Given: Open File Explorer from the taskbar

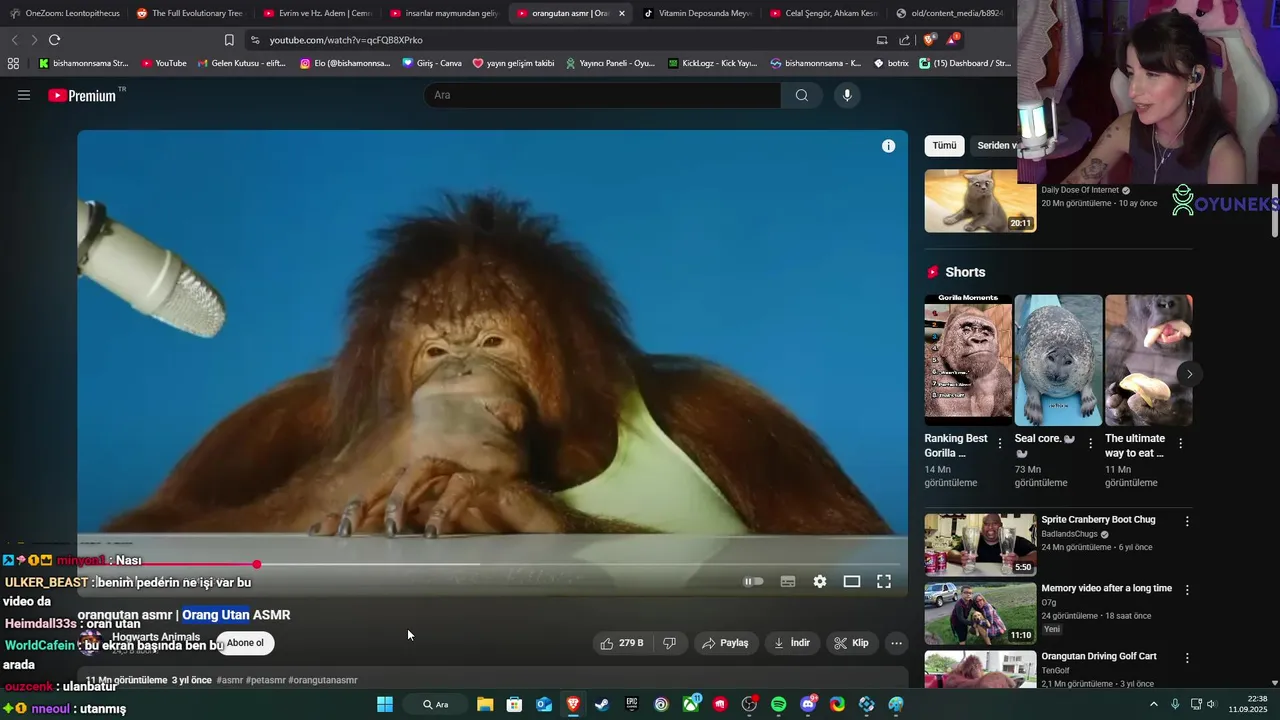Looking at the screenshot, I should tap(485, 704).
